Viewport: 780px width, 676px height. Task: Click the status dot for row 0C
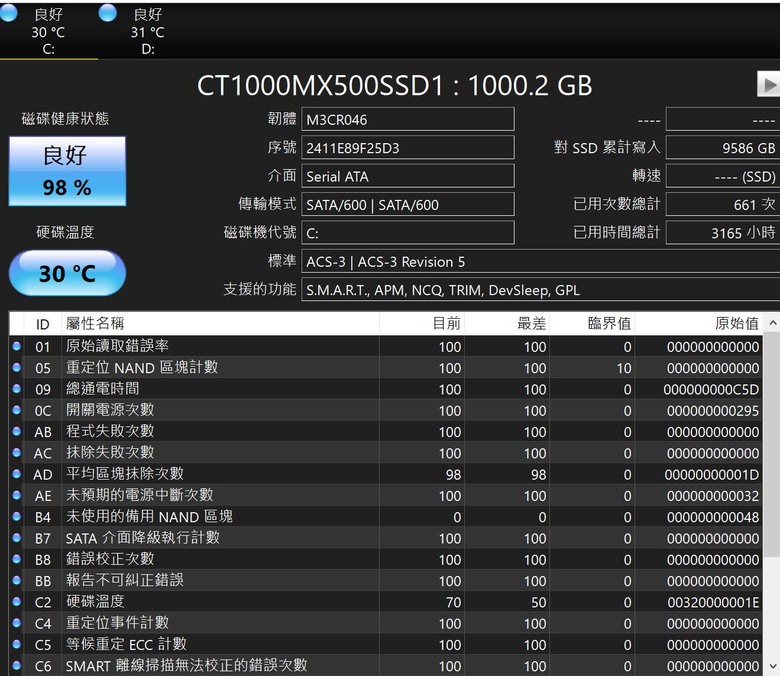16,410
